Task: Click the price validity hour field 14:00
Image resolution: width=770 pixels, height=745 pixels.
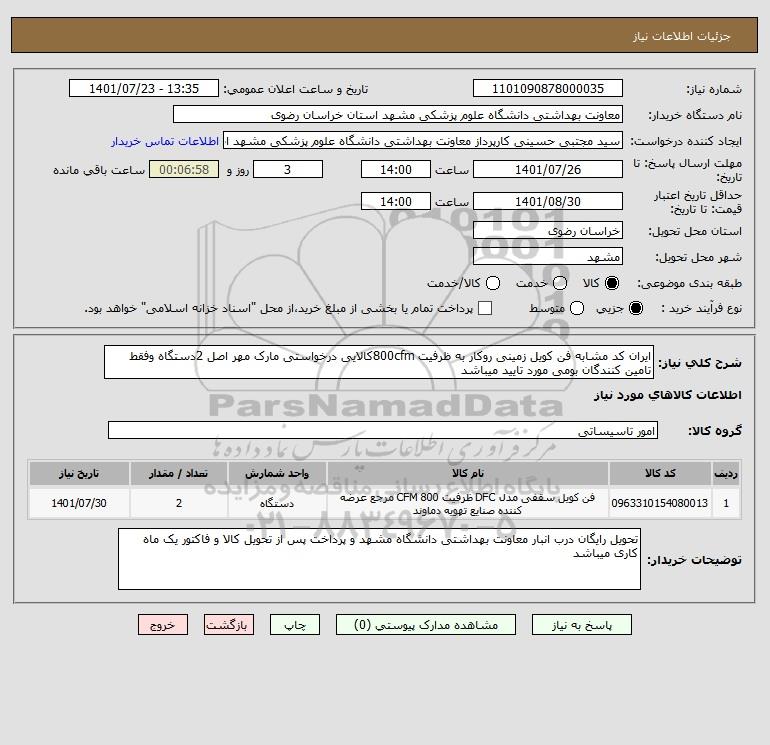Action: [396, 201]
